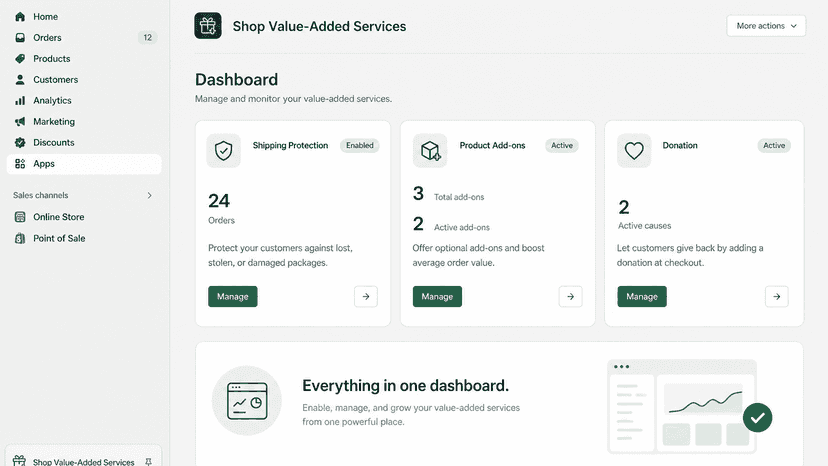The image size is (828, 466).
Task: Click the arrow button on Donation card
Action: 777,296
